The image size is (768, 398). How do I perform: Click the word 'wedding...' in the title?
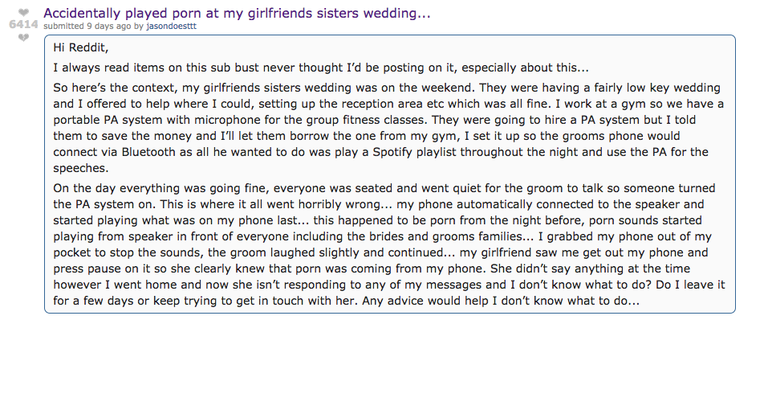pos(397,13)
